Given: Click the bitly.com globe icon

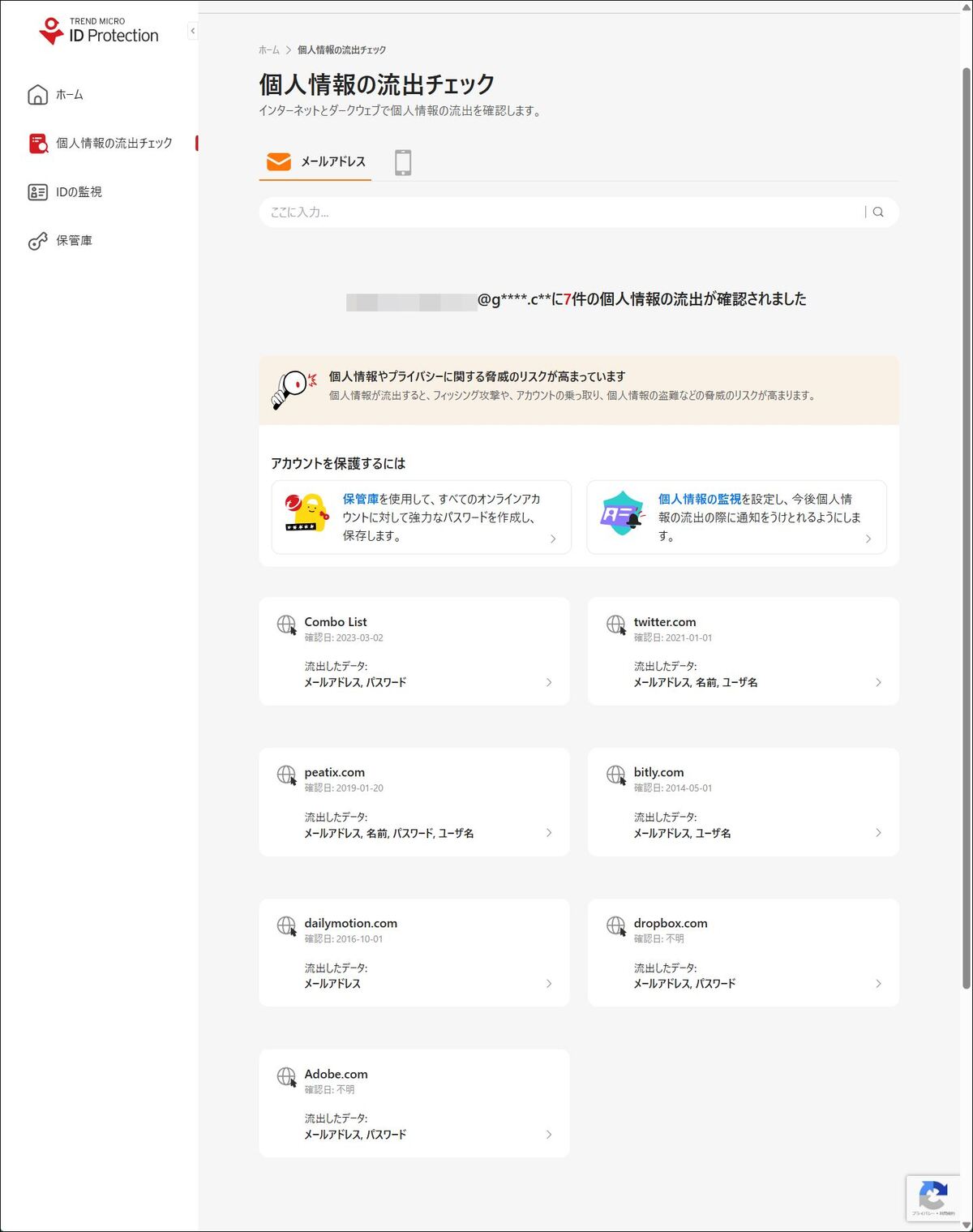Looking at the screenshot, I should [616, 775].
